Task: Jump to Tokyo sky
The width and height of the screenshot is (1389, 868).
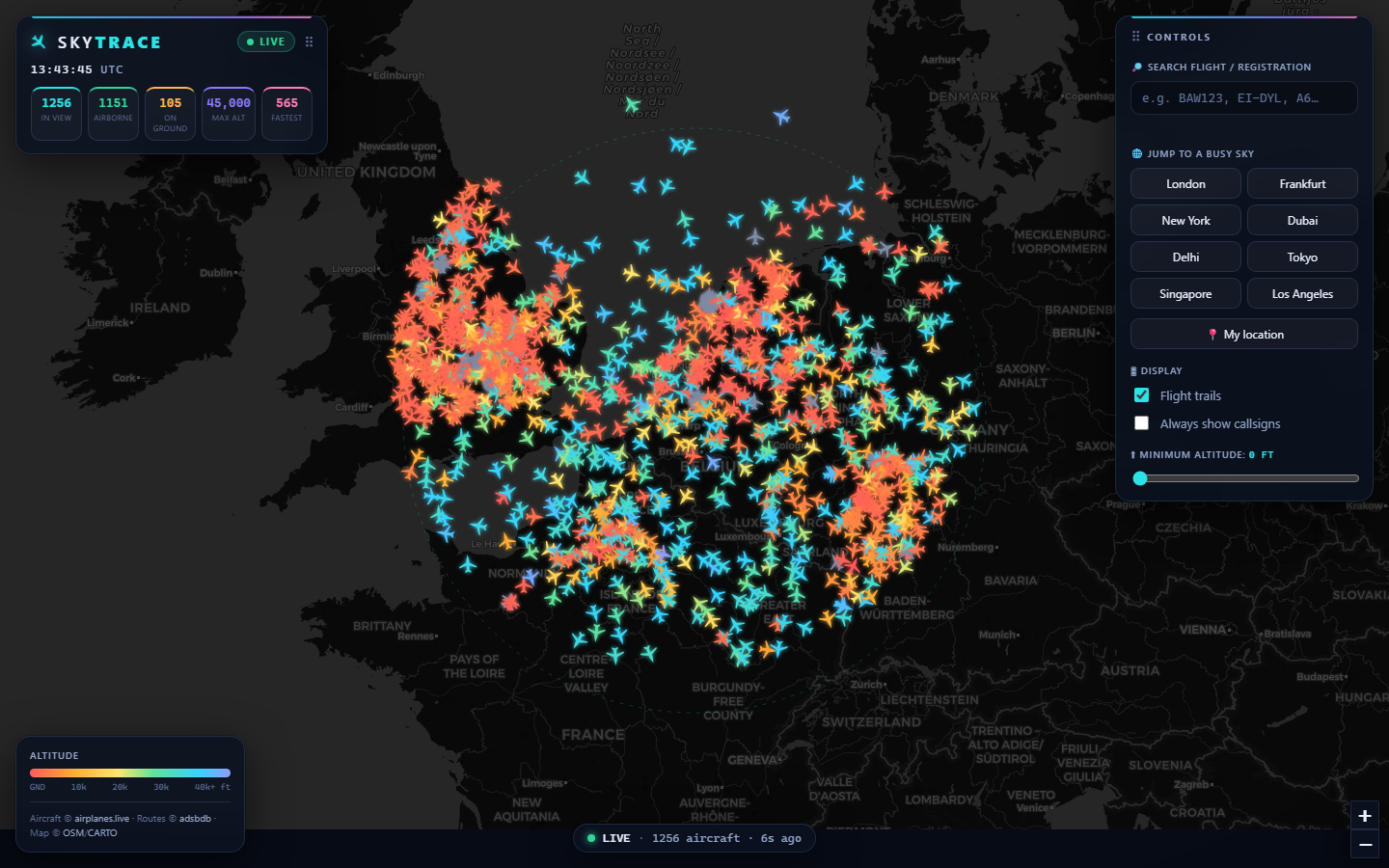Action: point(1302,258)
